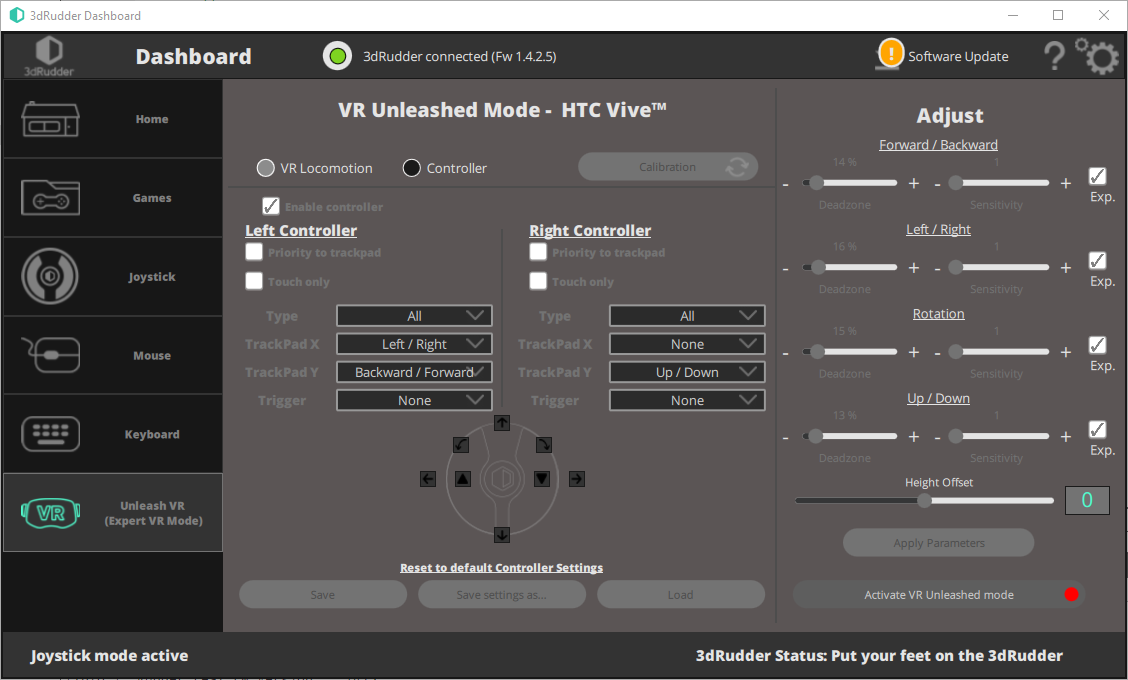Click the up arrow on rudder diagram
1128x680 pixels.
(x=502, y=423)
